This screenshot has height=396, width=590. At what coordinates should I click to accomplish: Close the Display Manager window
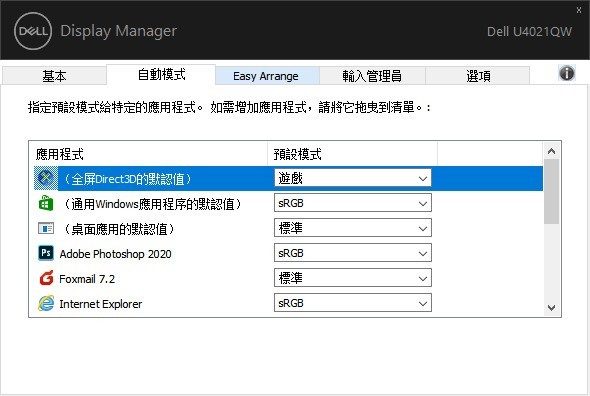579,10
